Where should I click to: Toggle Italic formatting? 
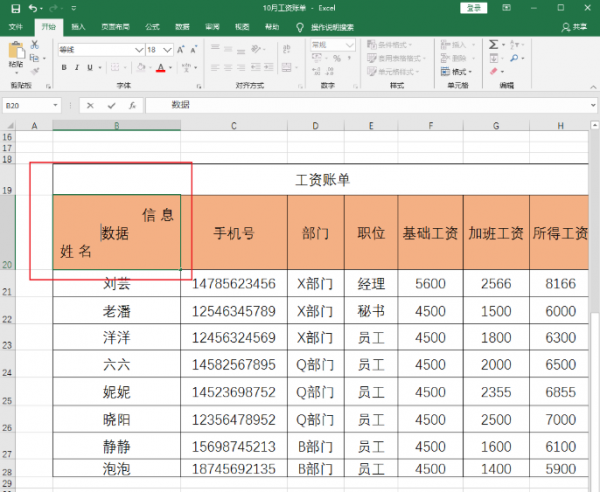[77, 68]
